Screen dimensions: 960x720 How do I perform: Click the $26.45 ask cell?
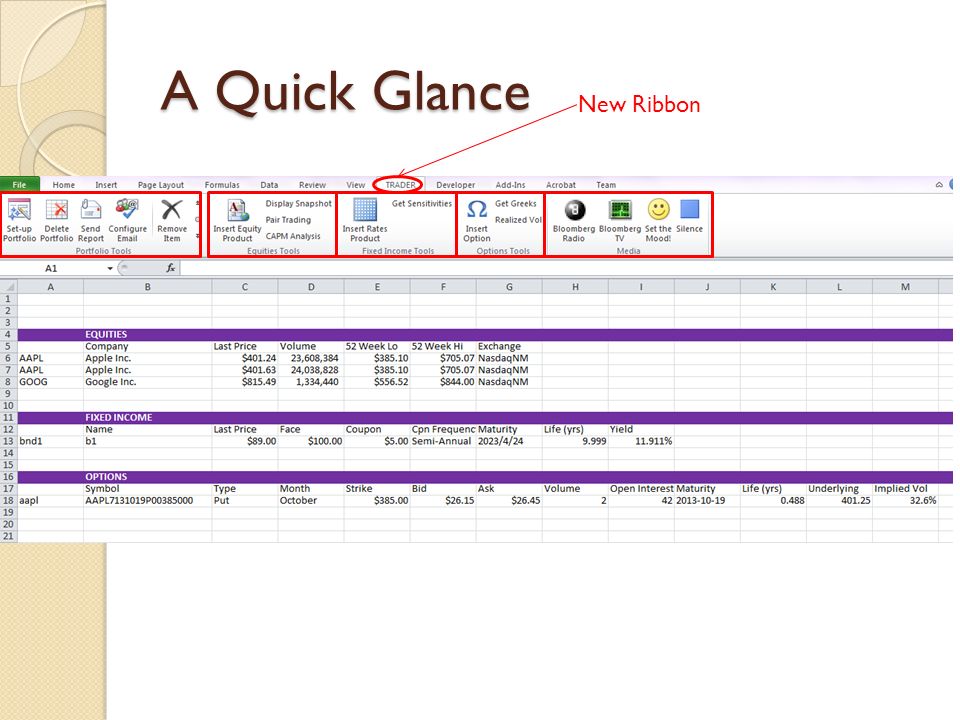509,500
